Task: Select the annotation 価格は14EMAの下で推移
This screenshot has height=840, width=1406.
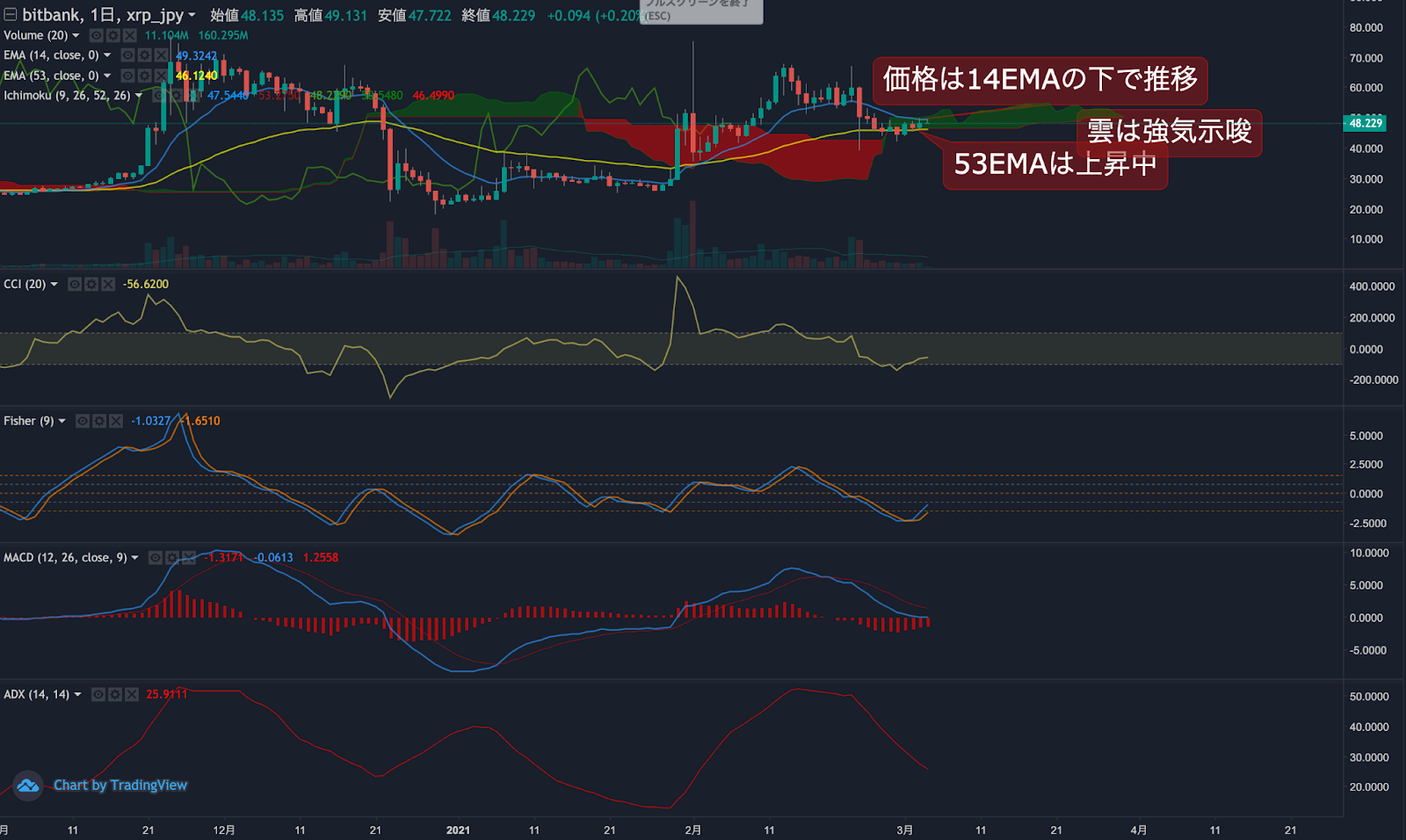Action: [1040, 81]
